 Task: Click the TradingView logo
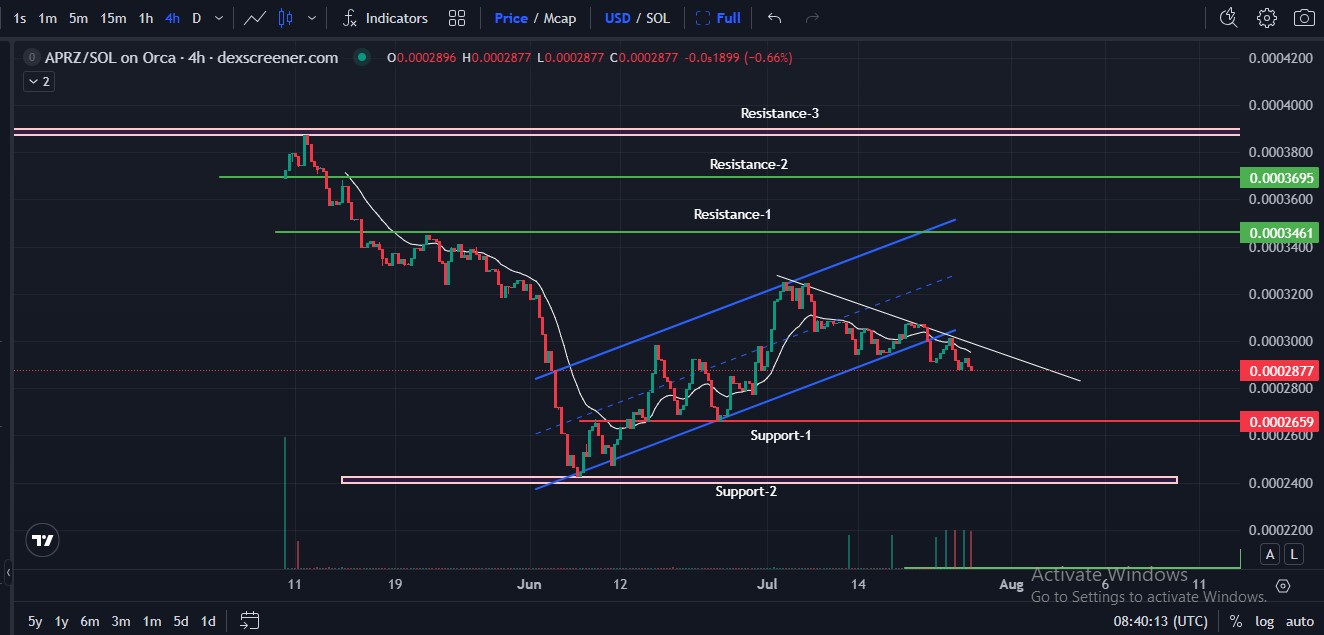[43, 540]
